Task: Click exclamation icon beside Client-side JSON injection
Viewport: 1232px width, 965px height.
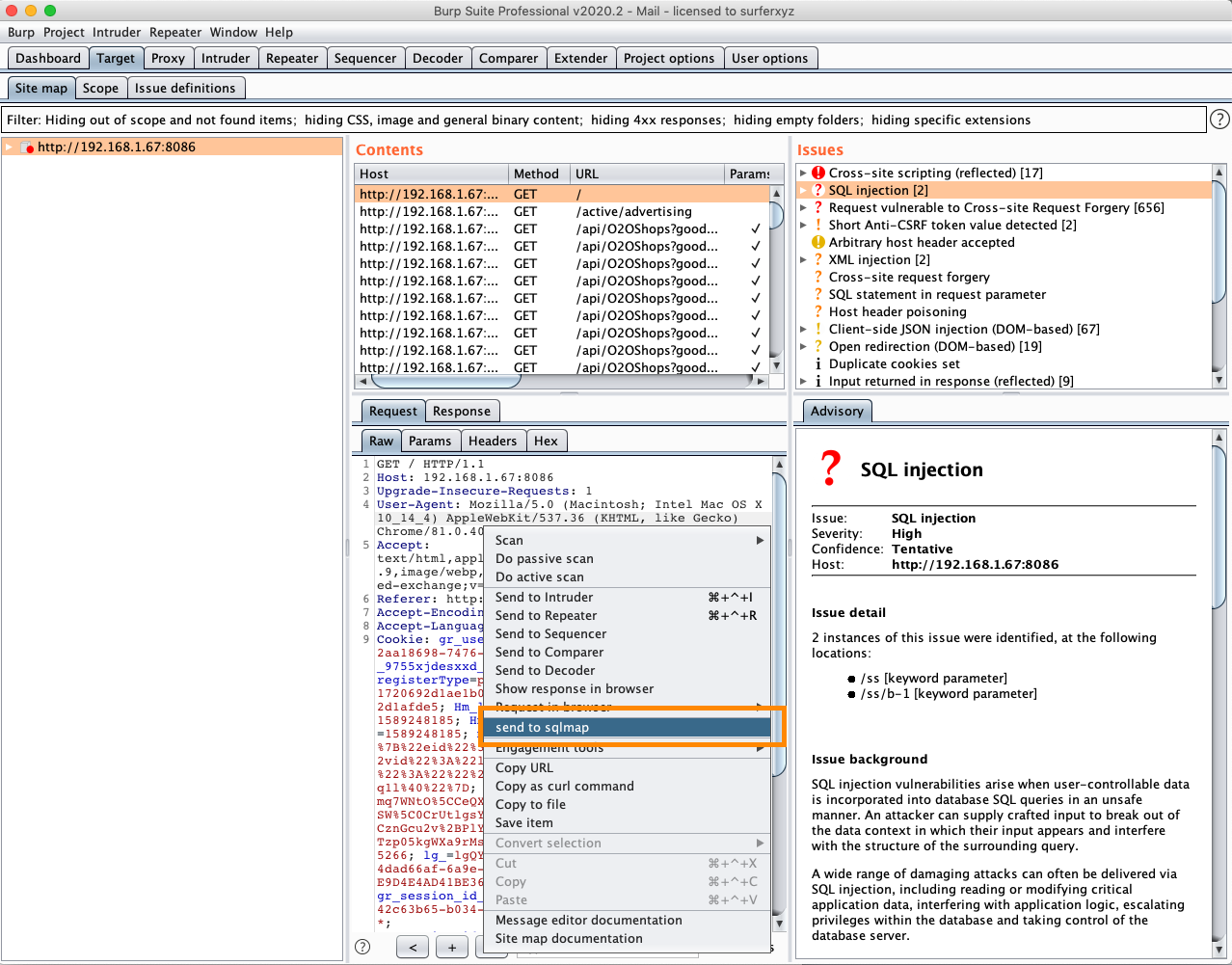Action: 818,330
